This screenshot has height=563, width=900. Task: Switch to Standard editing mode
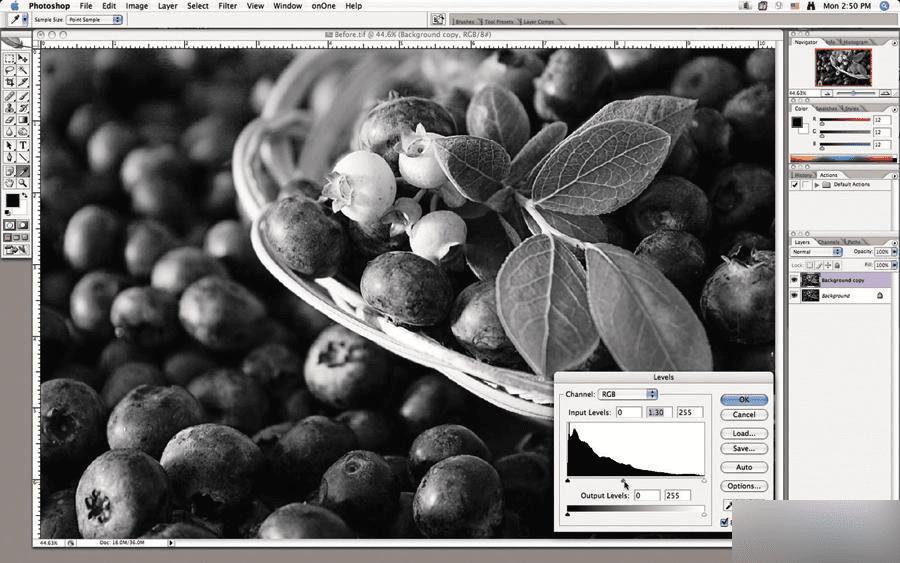[9, 224]
